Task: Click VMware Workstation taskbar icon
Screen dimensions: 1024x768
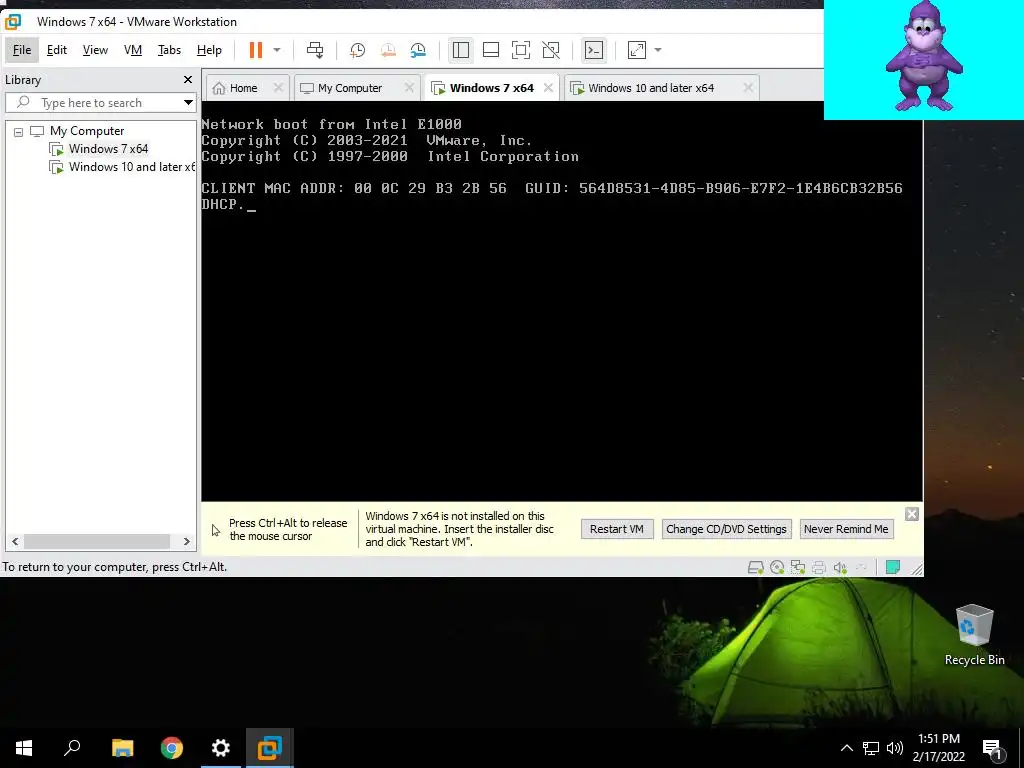Action: (x=270, y=748)
